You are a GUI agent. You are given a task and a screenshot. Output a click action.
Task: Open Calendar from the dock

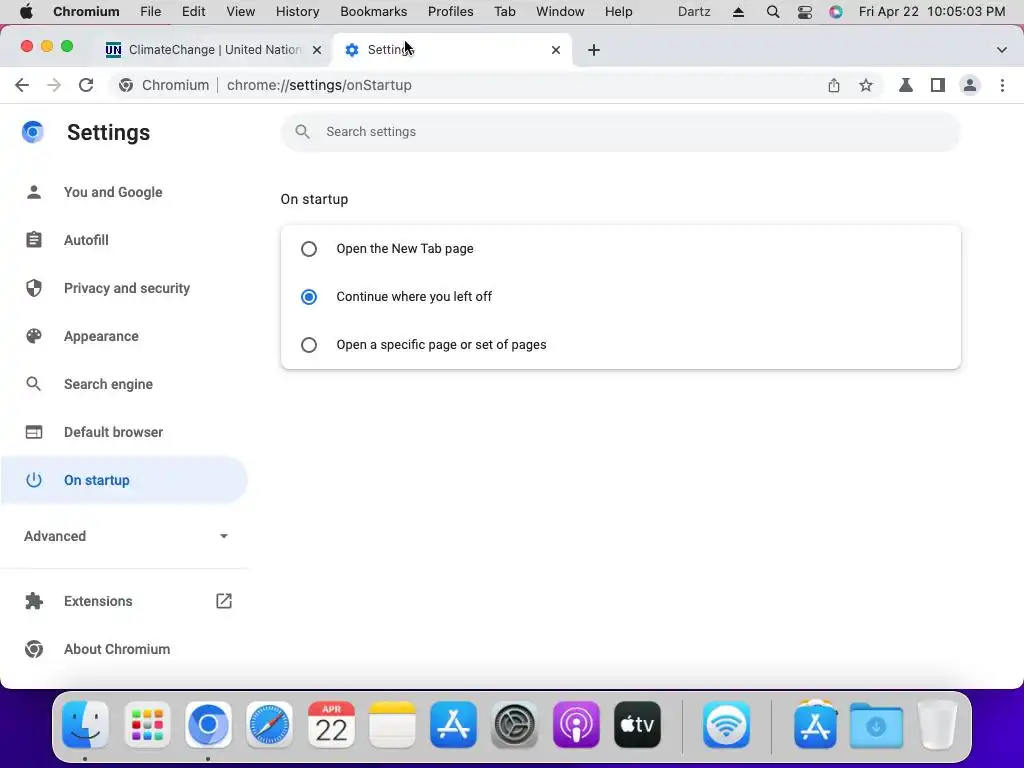pyautogui.click(x=331, y=725)
